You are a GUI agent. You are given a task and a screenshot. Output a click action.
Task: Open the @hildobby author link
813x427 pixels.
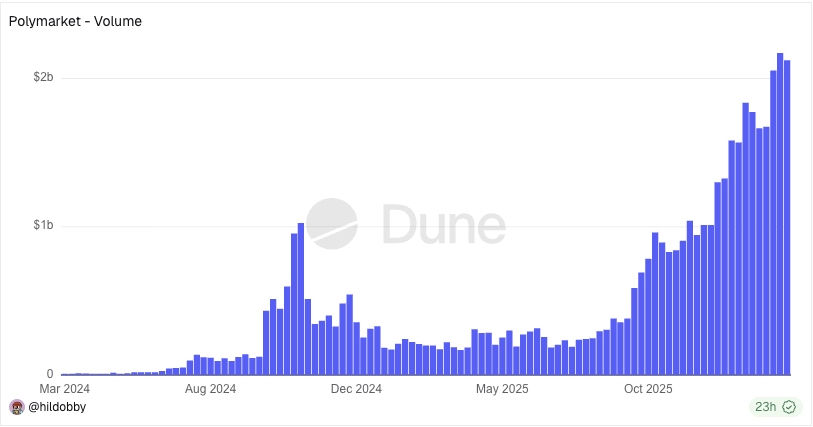point(57,407)
